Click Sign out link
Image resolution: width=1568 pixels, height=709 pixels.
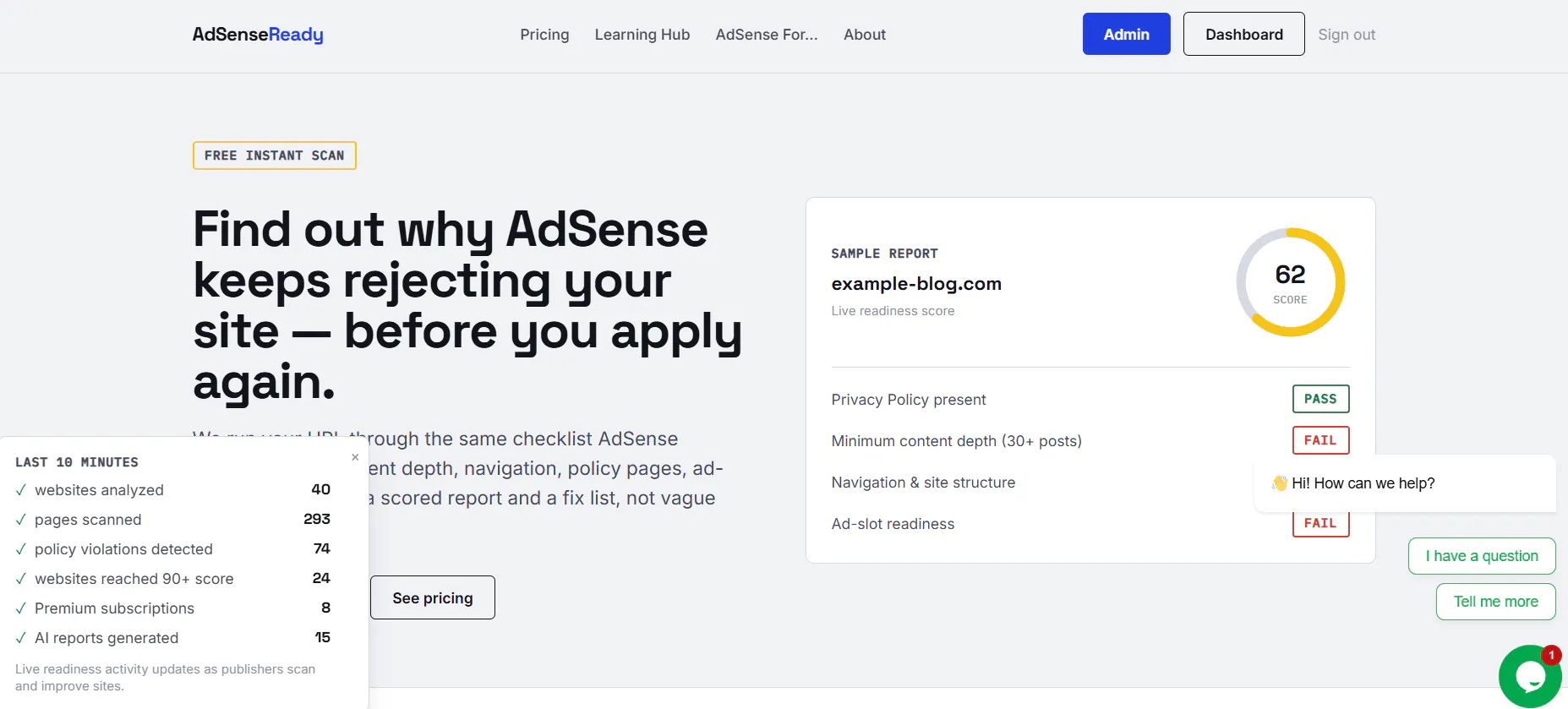(1347, 35)
